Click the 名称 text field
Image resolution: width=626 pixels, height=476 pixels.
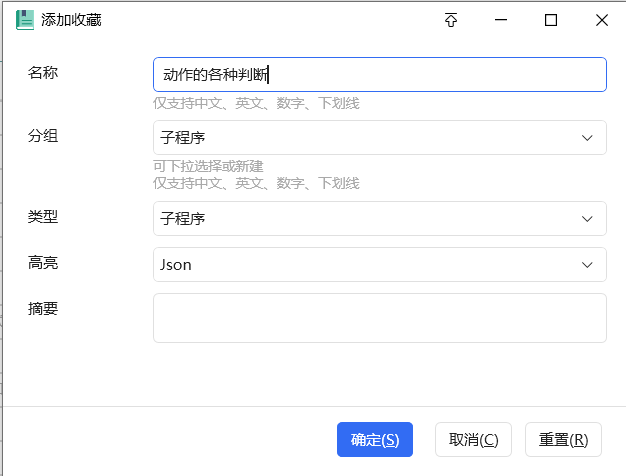380,75
